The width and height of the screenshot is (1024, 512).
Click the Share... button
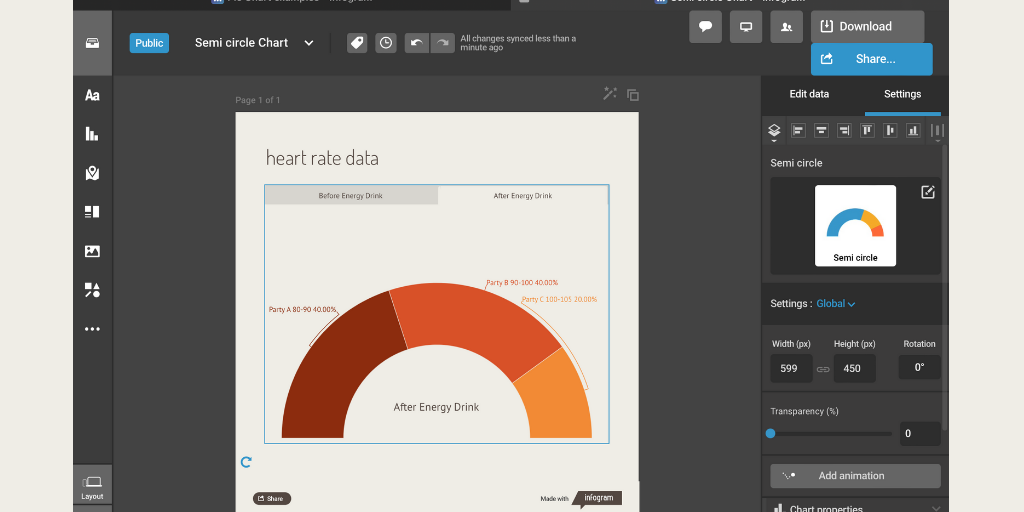pos(871,59)
